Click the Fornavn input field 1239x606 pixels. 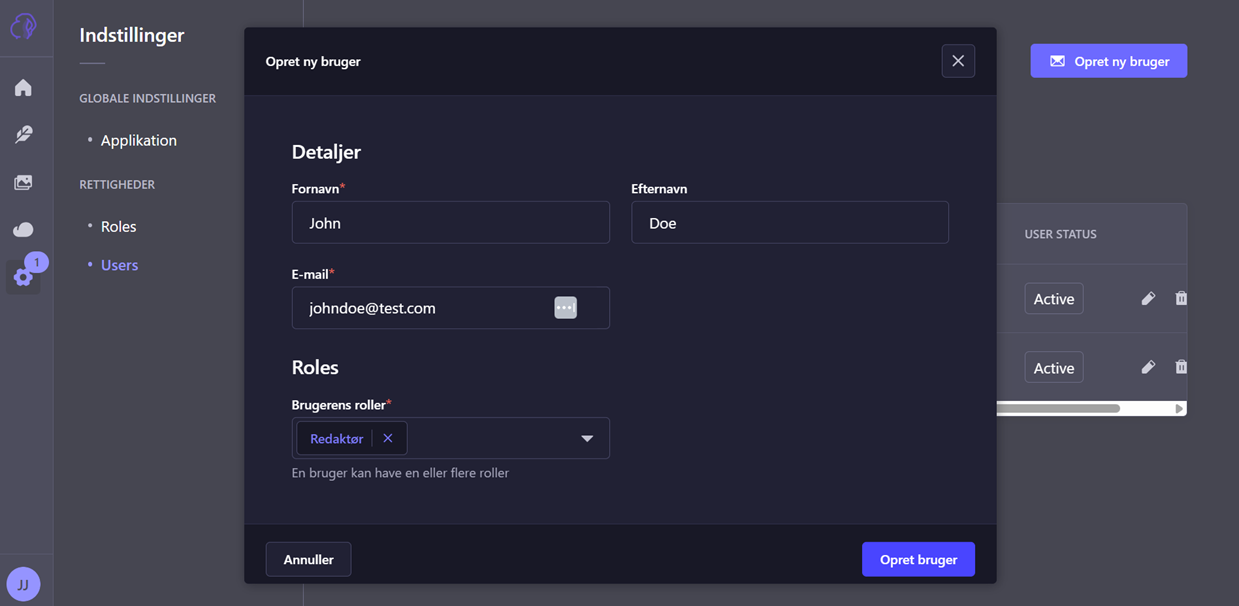click(450, 223)
